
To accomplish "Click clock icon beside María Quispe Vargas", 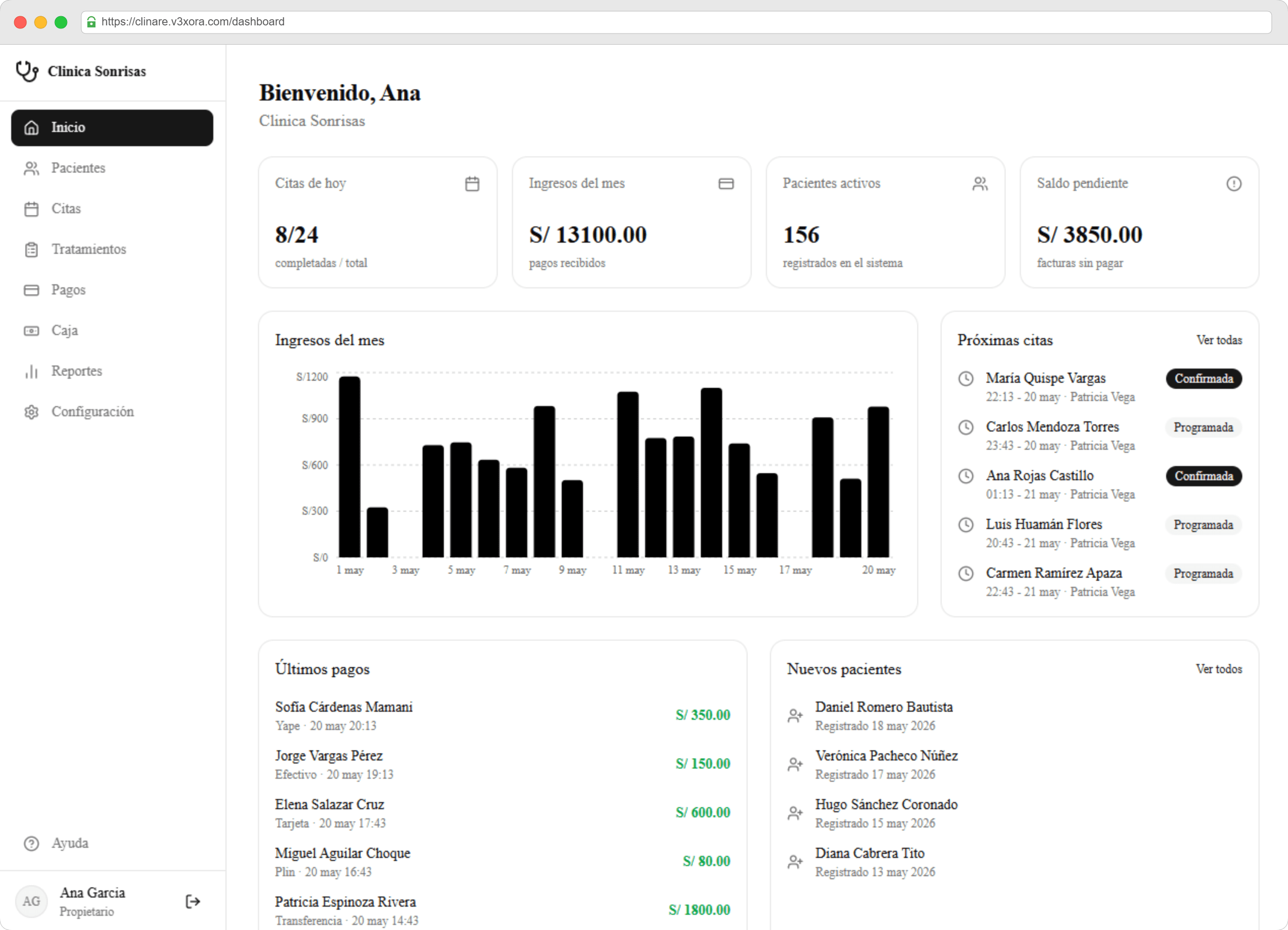I will point(966,379).
